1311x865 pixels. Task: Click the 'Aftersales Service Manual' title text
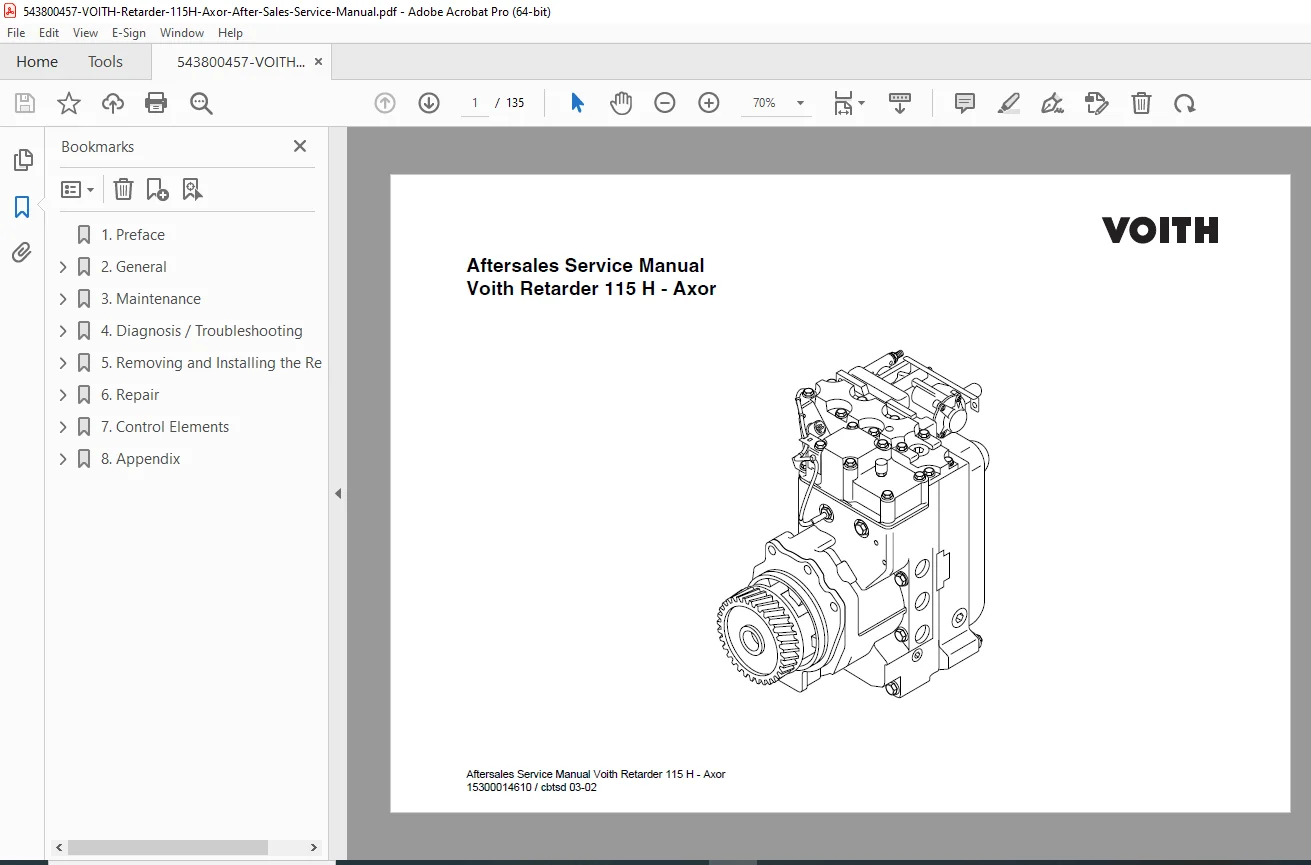585,266
